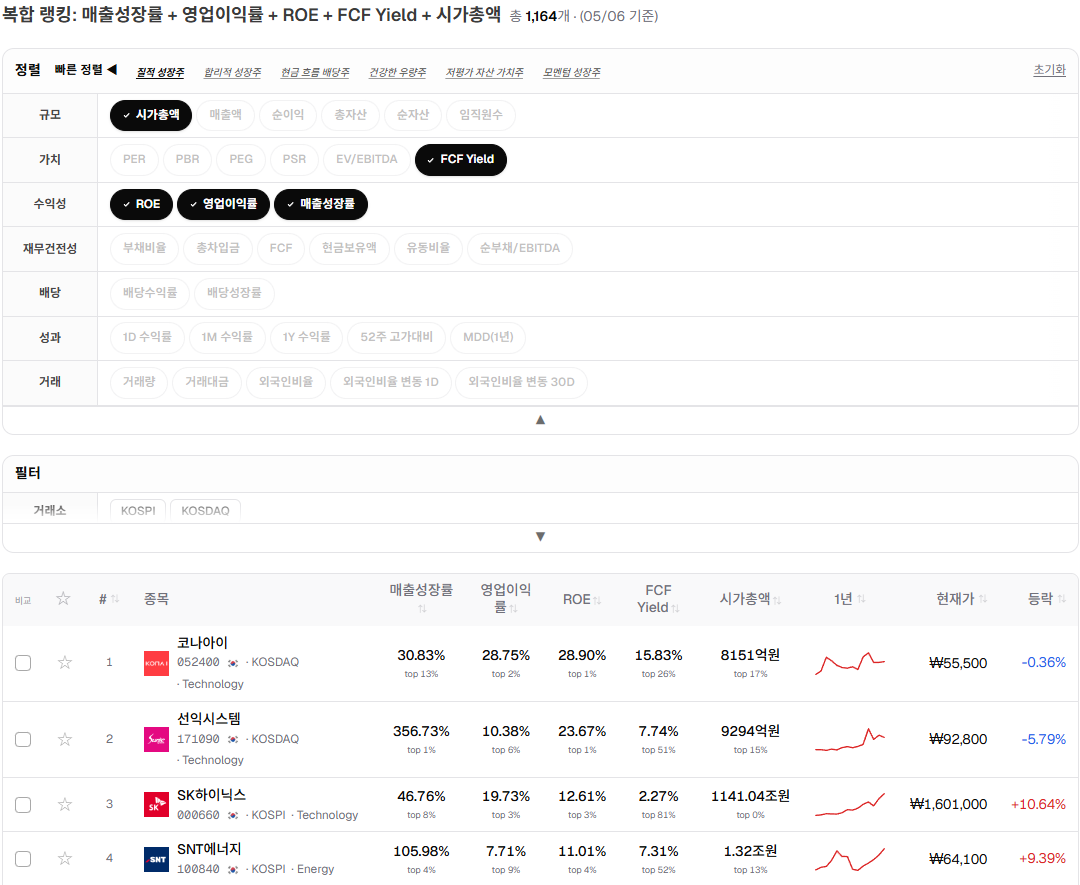Viewport: 1080px width, 885px height.
Task: View SK하이닉스 one-year sparkline chart
Action: point(850,804)
